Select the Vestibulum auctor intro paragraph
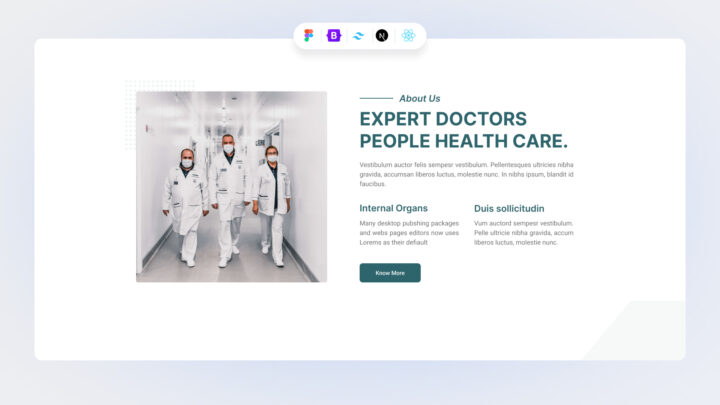 [x=467, y=174]
